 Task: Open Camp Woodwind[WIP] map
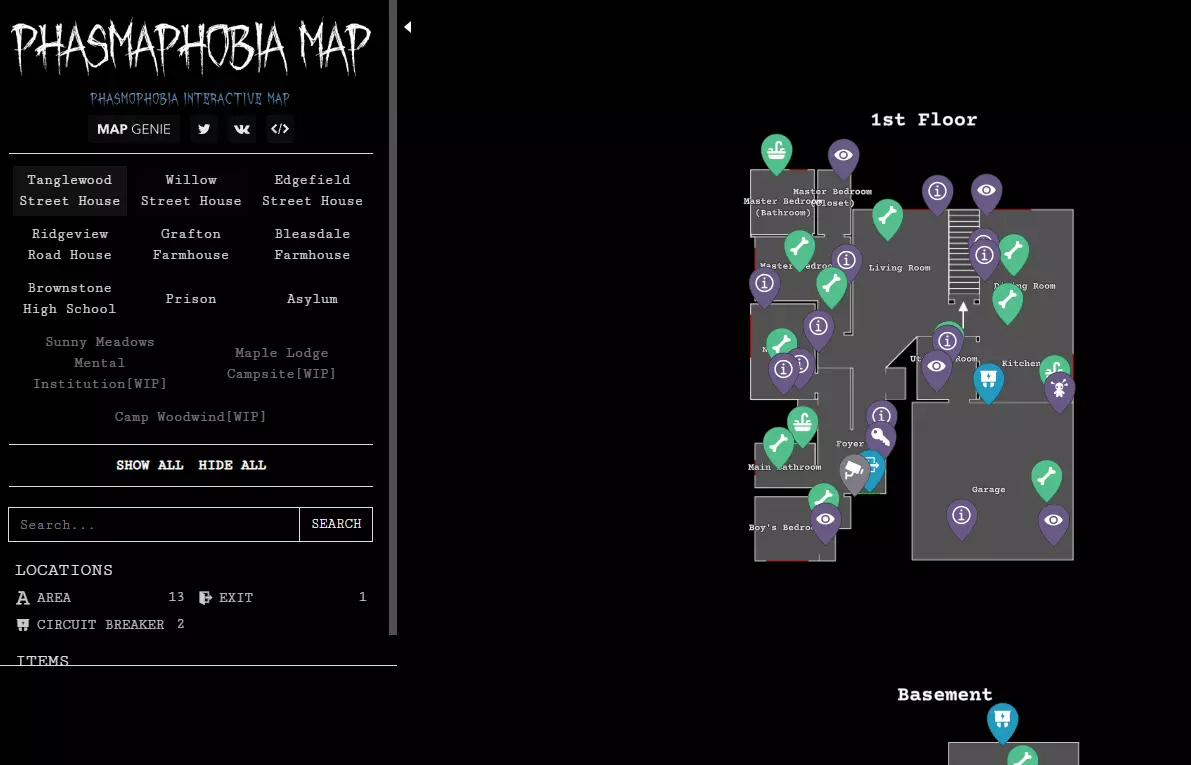click(191, 417)
